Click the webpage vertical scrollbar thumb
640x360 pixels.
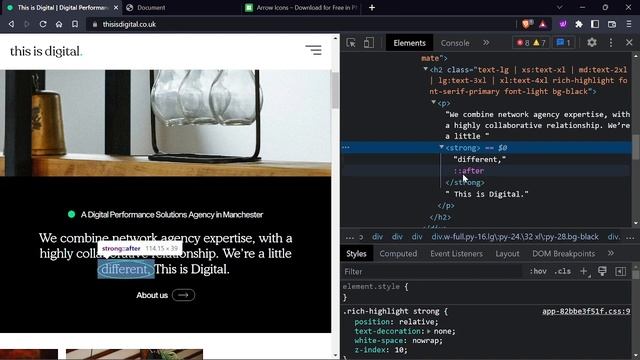click(335, 90)
